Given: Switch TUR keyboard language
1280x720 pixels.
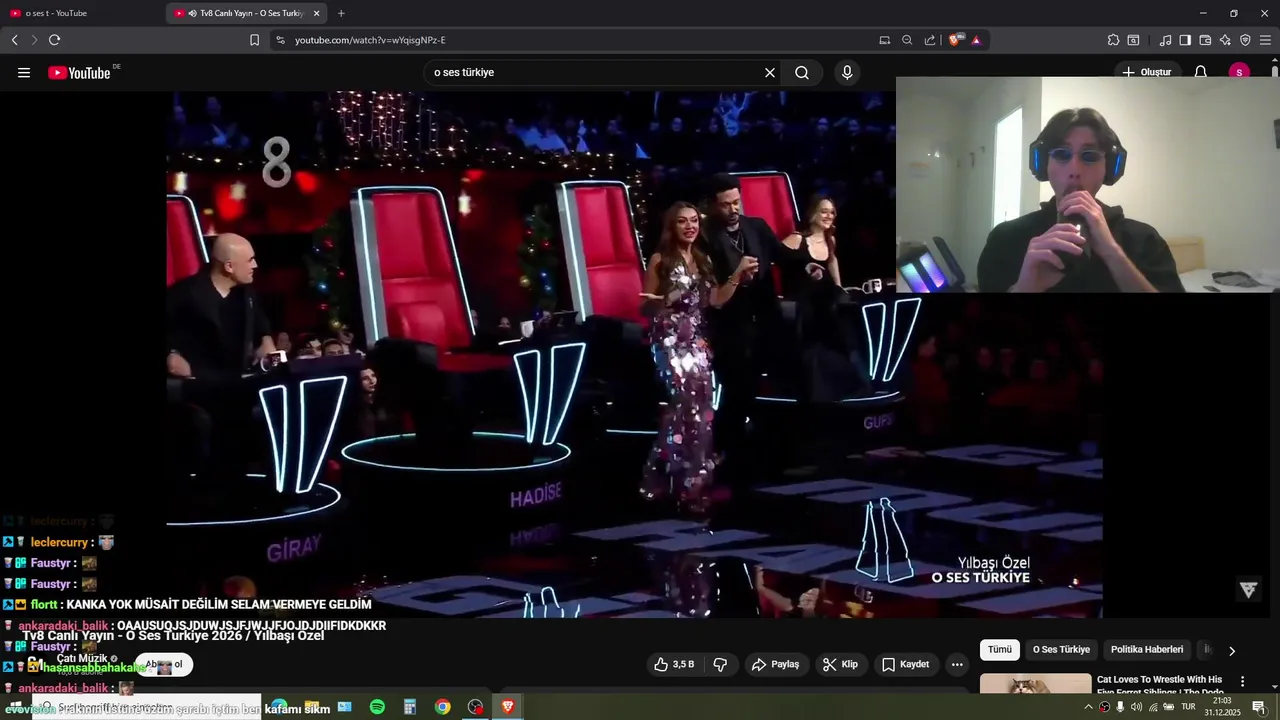Looking at the screenshot, I should point(1188,707).
